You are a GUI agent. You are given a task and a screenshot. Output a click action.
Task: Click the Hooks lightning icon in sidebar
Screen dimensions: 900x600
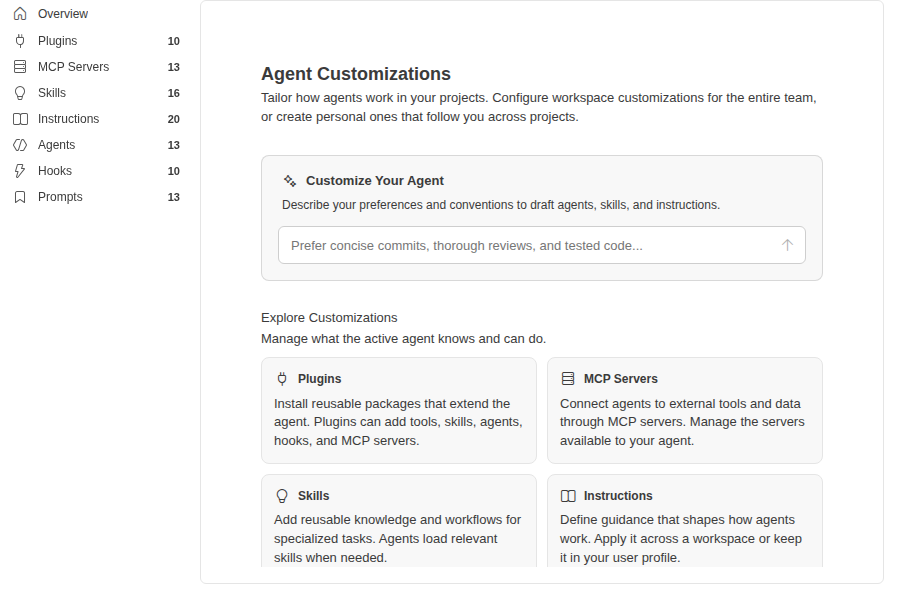coord(20,171)
